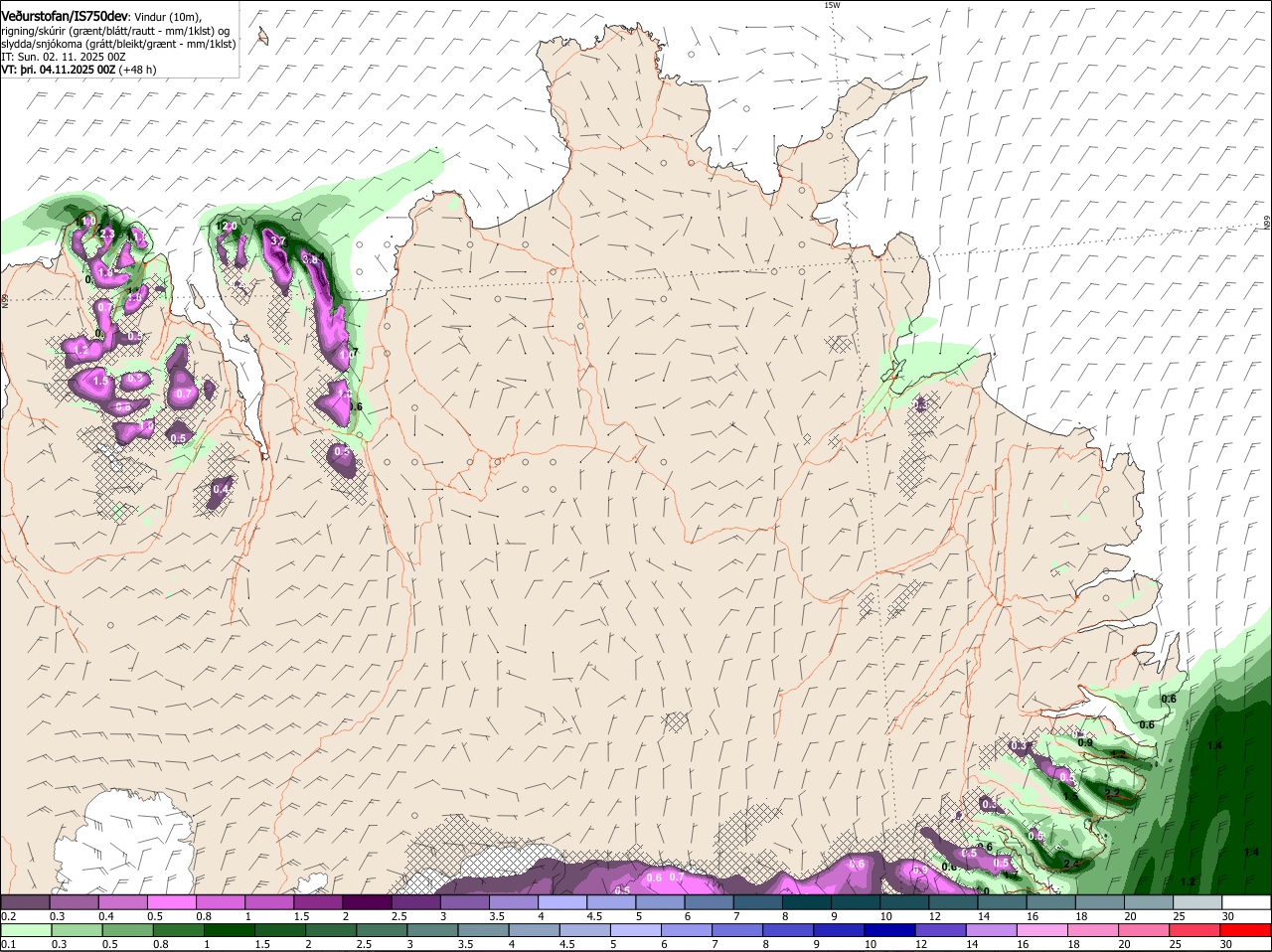Click the '(+48 h)' forecast offset text
The height and width of the screenshot is (952, 1272).
pyautogui.click(x=138, y=70)
